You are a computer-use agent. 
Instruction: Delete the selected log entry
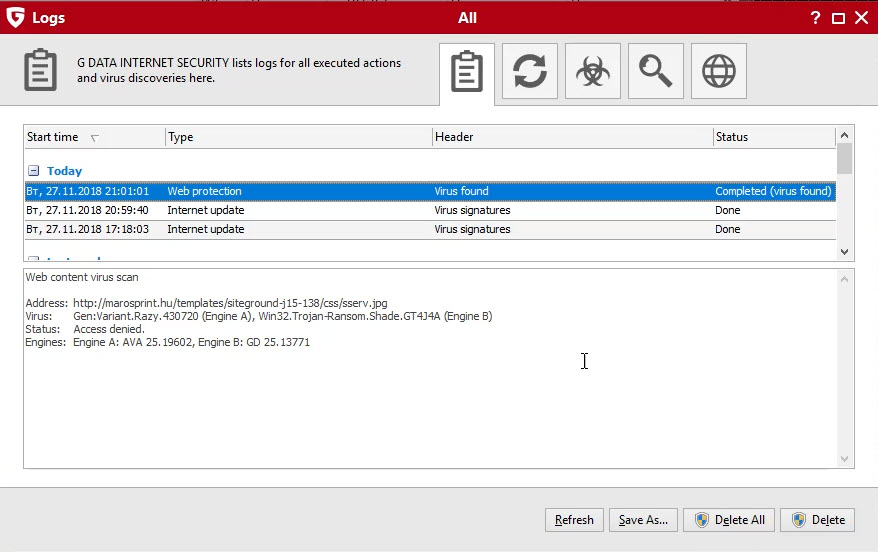[818, 520]
